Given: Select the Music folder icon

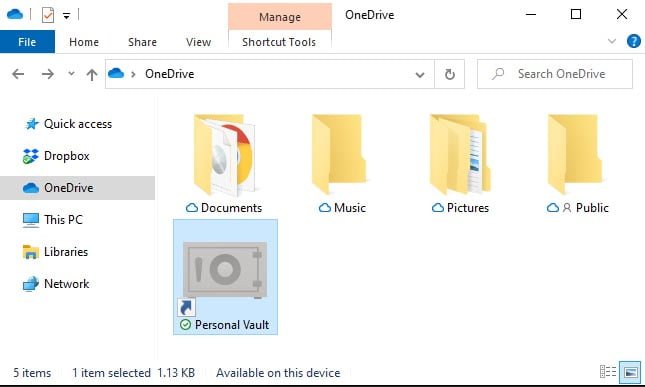Looking at the screenshot, I should point(339,154).
